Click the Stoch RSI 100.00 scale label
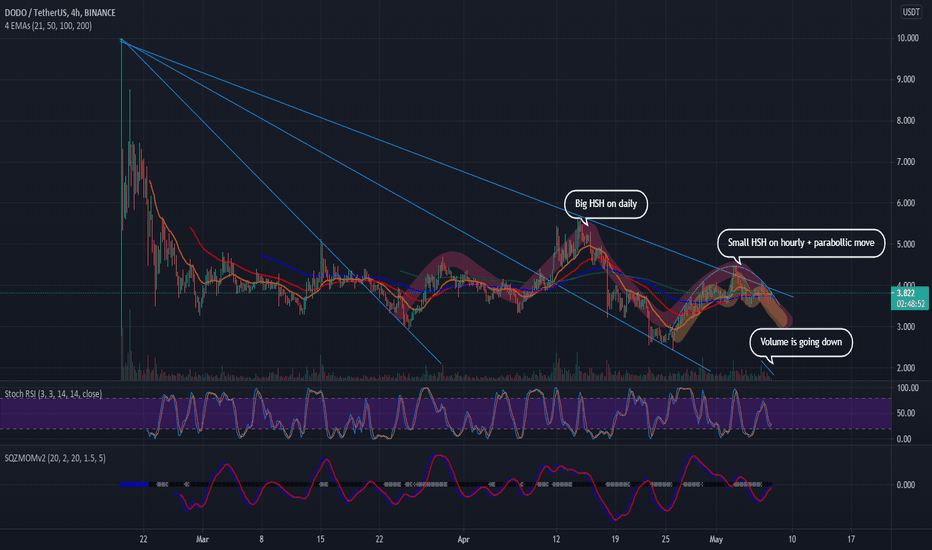Viewport: 932px width, 550px height. [908, 388]
